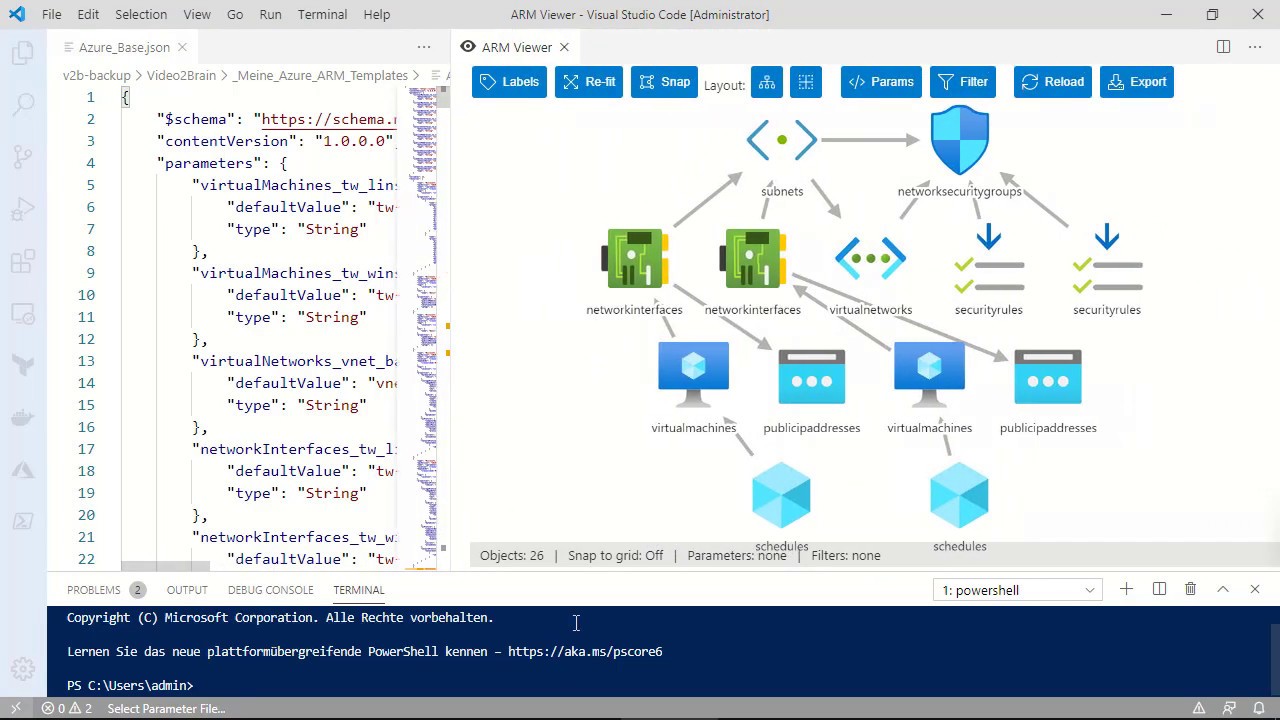Click the Re-fit button
The width and height of the screenshot is (1280, 720).
[x=589, y=82]
